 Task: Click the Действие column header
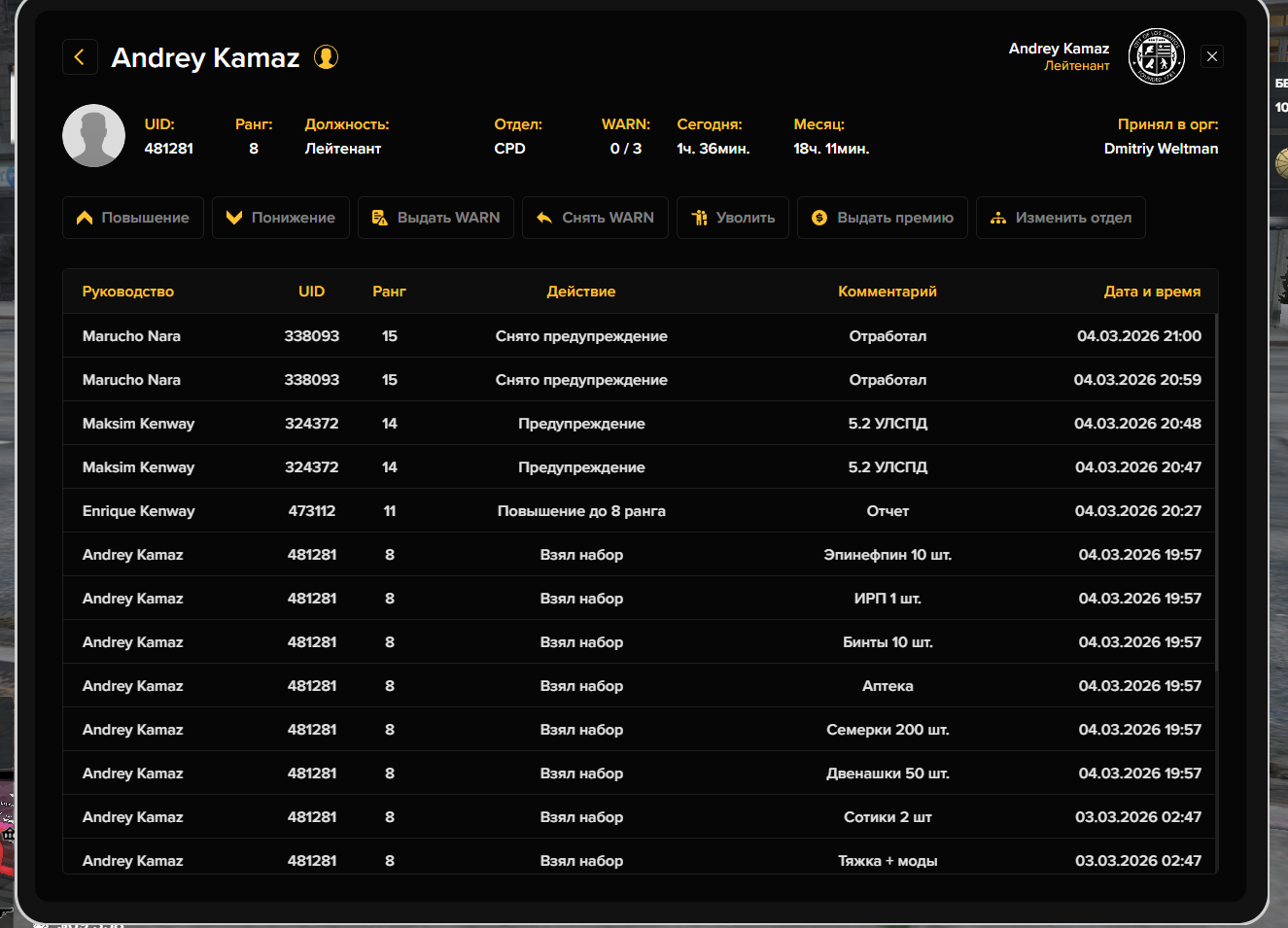[581, 292]
